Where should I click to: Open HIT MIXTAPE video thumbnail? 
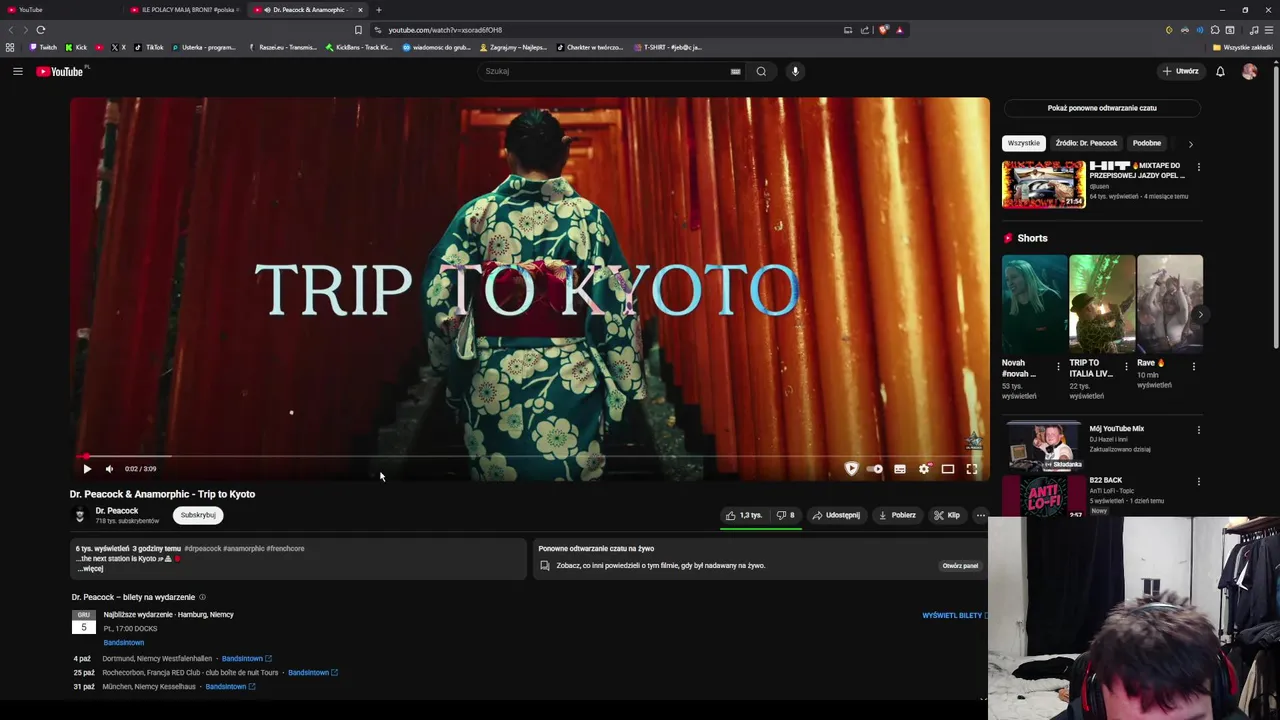pos(1043,184)
